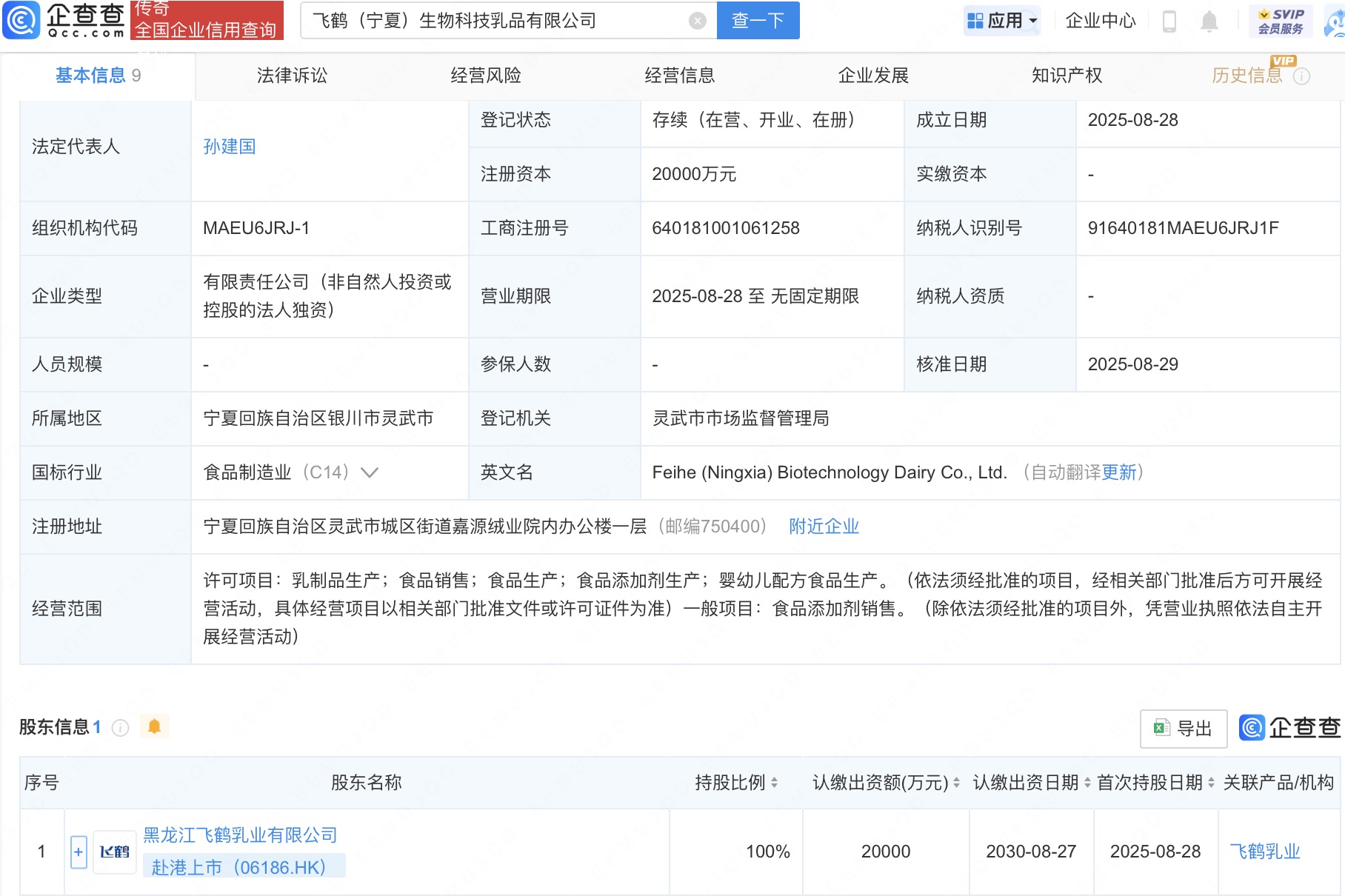
Task: Click the 查一下 search button
Action: point(758,21)
